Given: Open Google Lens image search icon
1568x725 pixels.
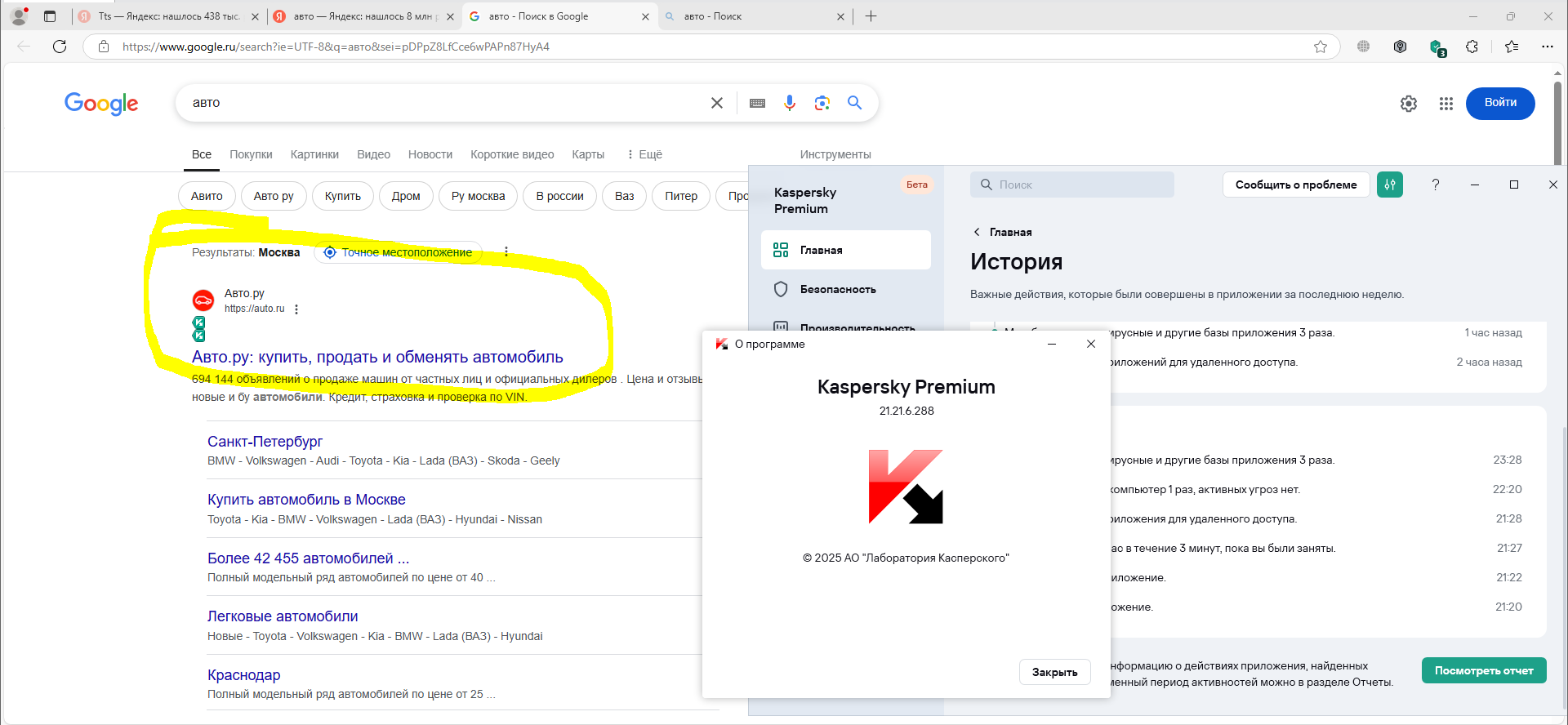Looking at the screenshot, I should (x=822, y=103).
